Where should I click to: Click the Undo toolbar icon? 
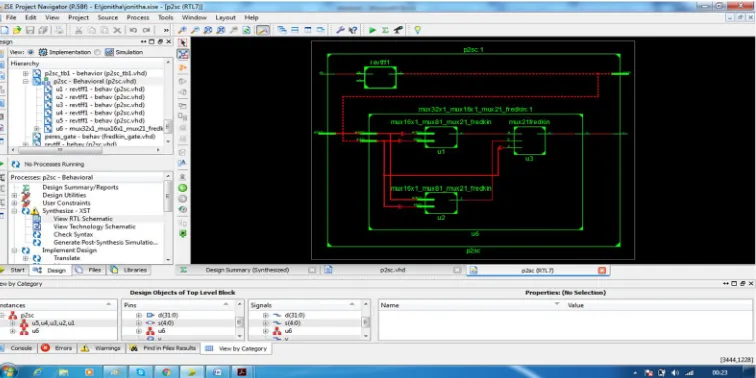[x=133, y=30]
